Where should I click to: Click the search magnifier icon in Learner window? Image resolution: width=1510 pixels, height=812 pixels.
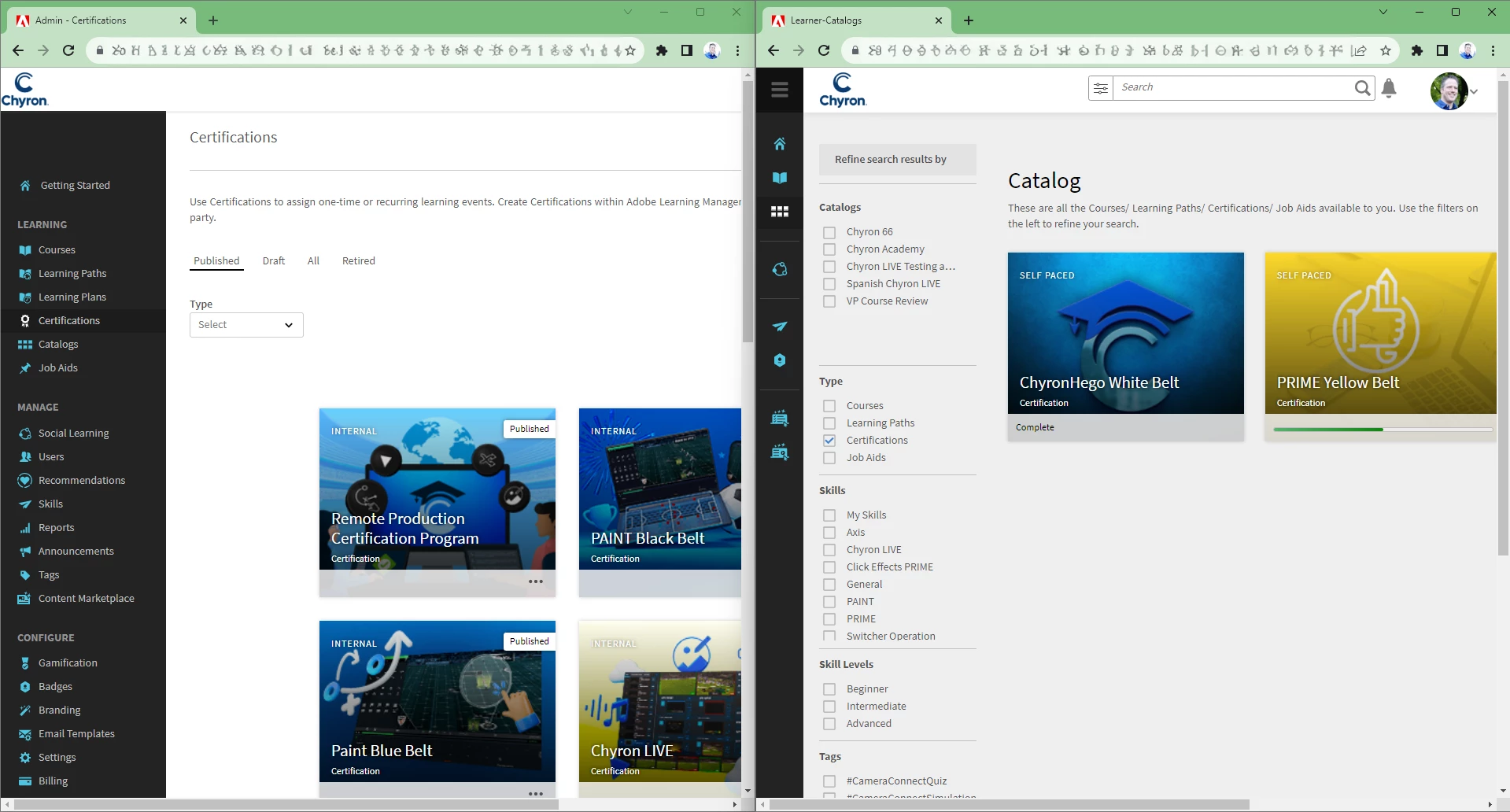(x=1362, y=88)
